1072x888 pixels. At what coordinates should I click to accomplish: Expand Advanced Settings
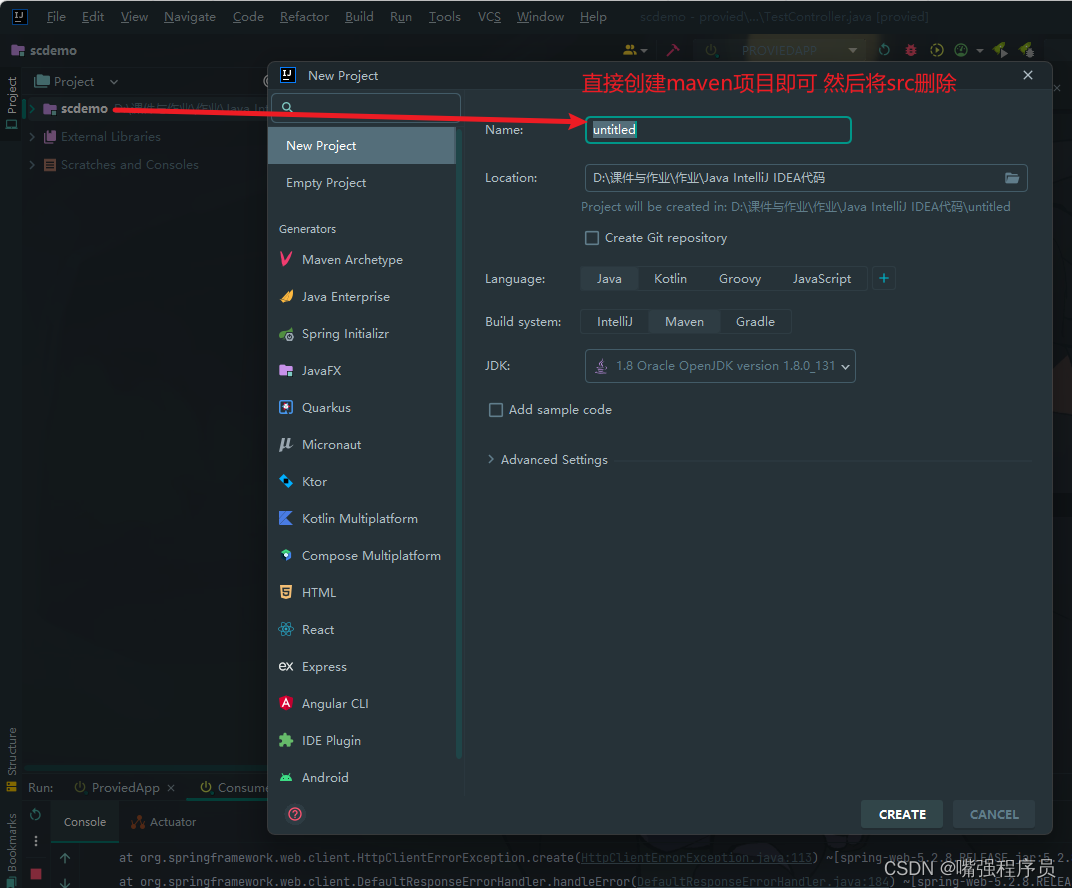[x=548, y=459]
